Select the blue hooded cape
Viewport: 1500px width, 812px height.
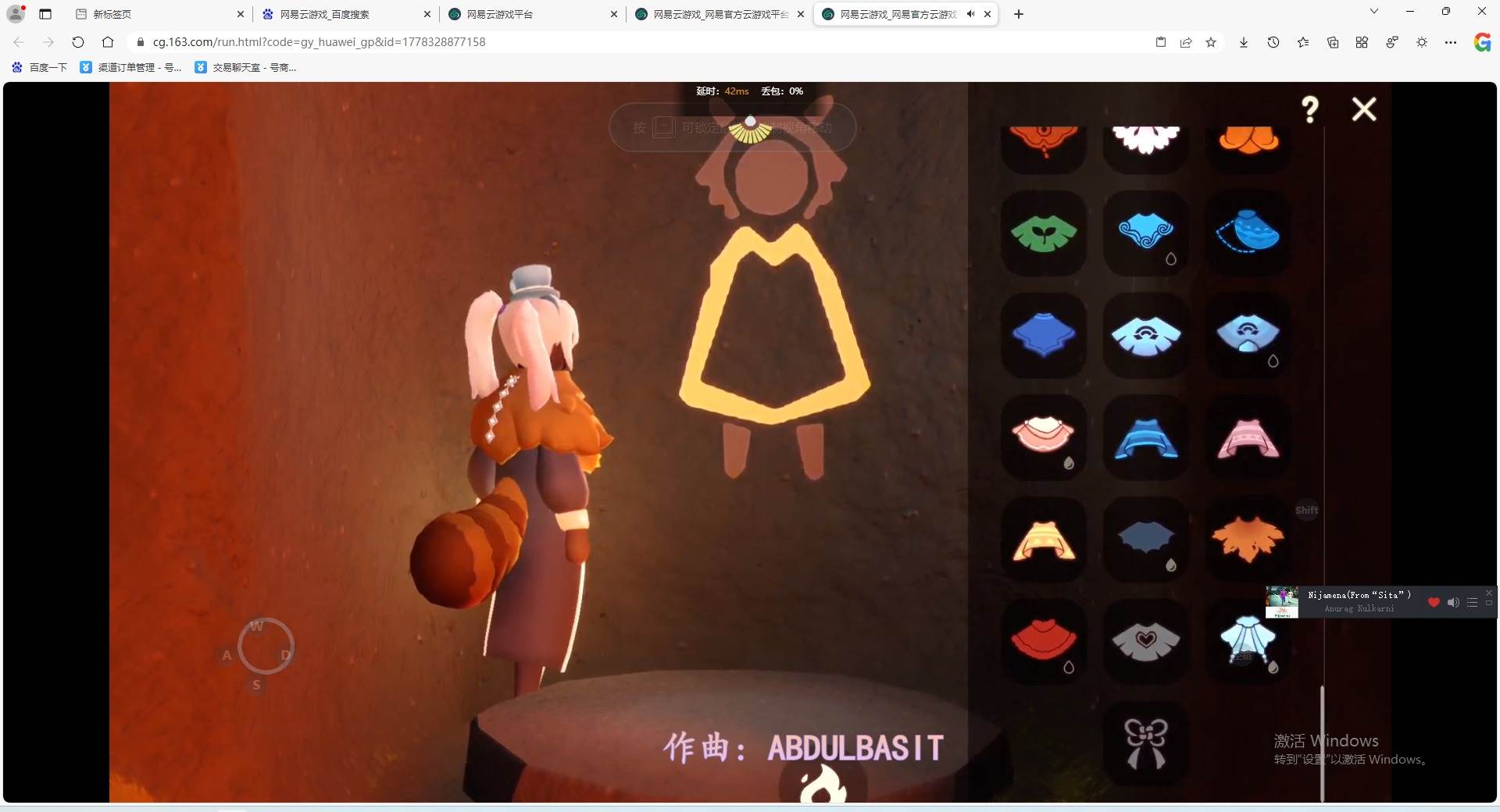click(x=1145, y=437)
